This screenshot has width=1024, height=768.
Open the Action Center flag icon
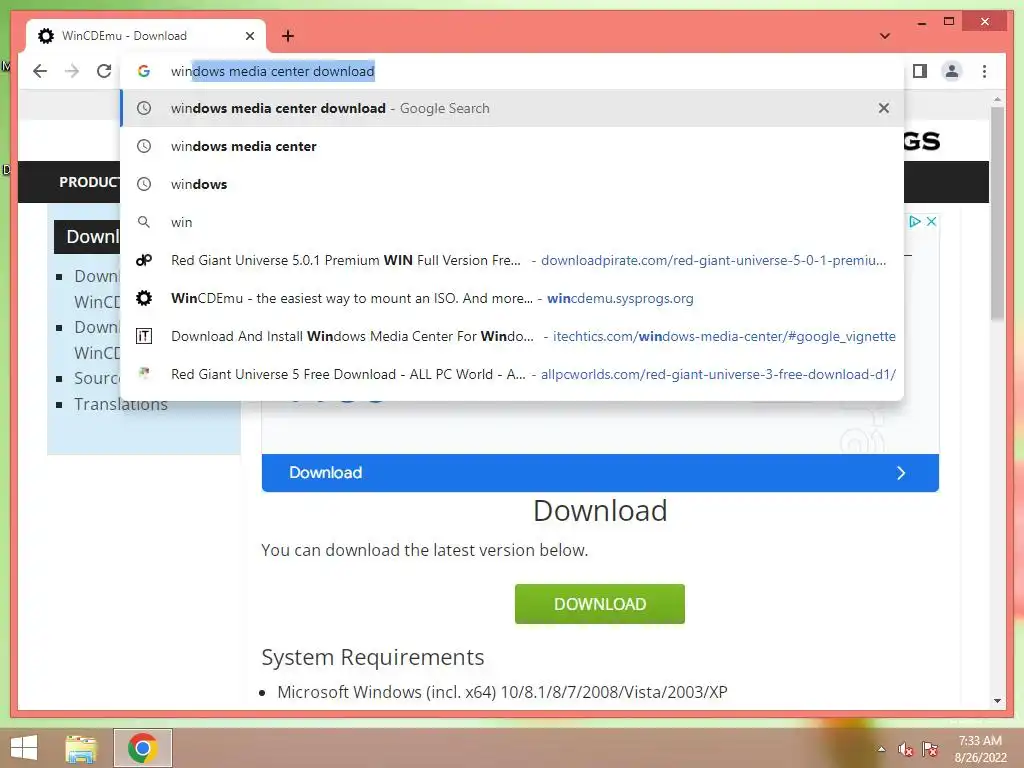click(930, 749)
